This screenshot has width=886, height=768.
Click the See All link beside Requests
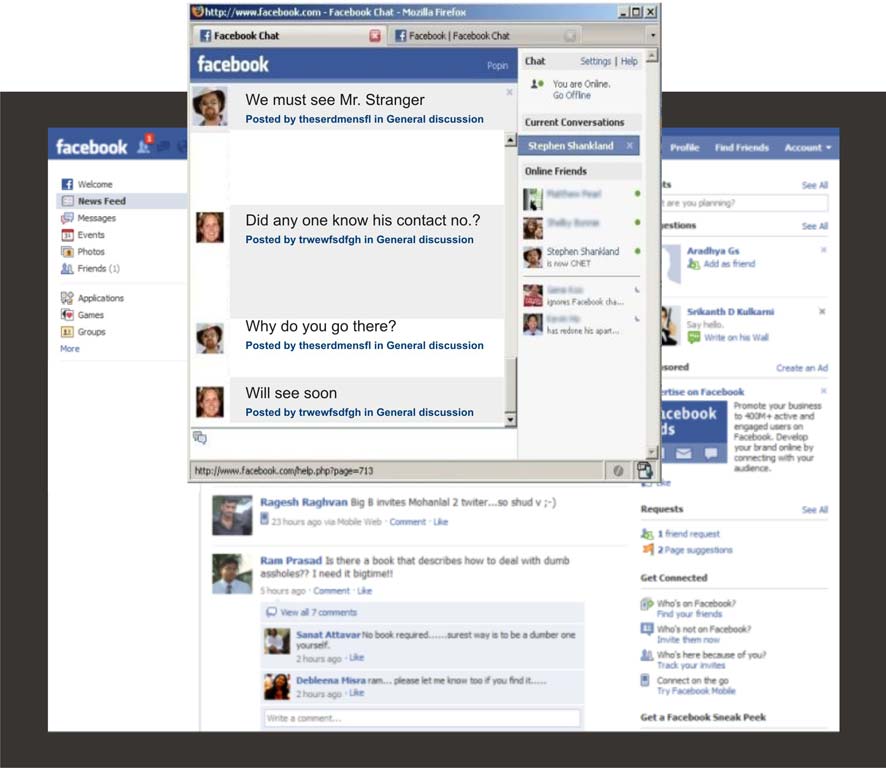(814, 509)
